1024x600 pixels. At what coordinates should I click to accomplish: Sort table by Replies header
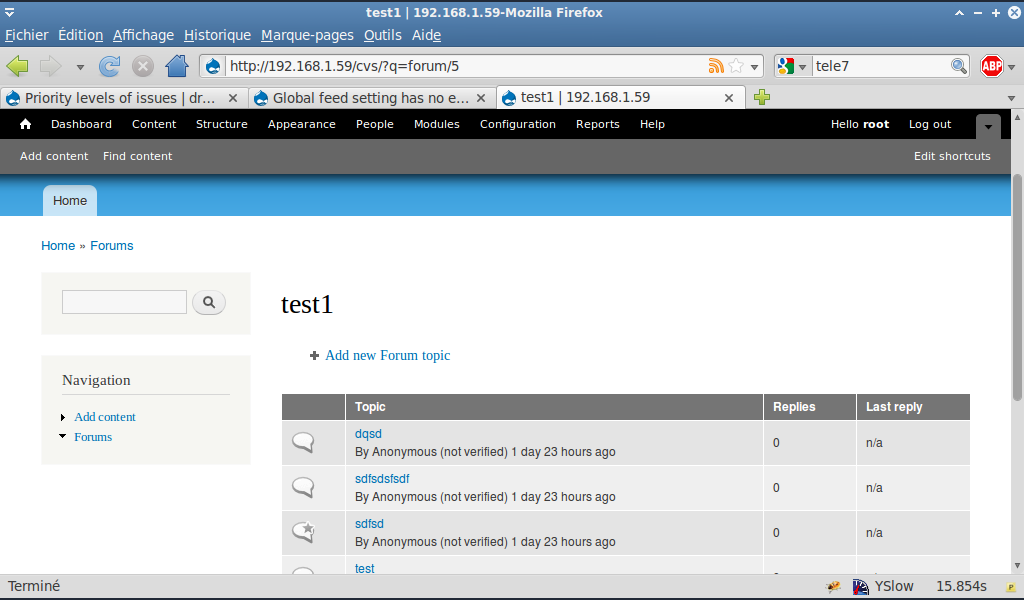click(x=794, y=407)
